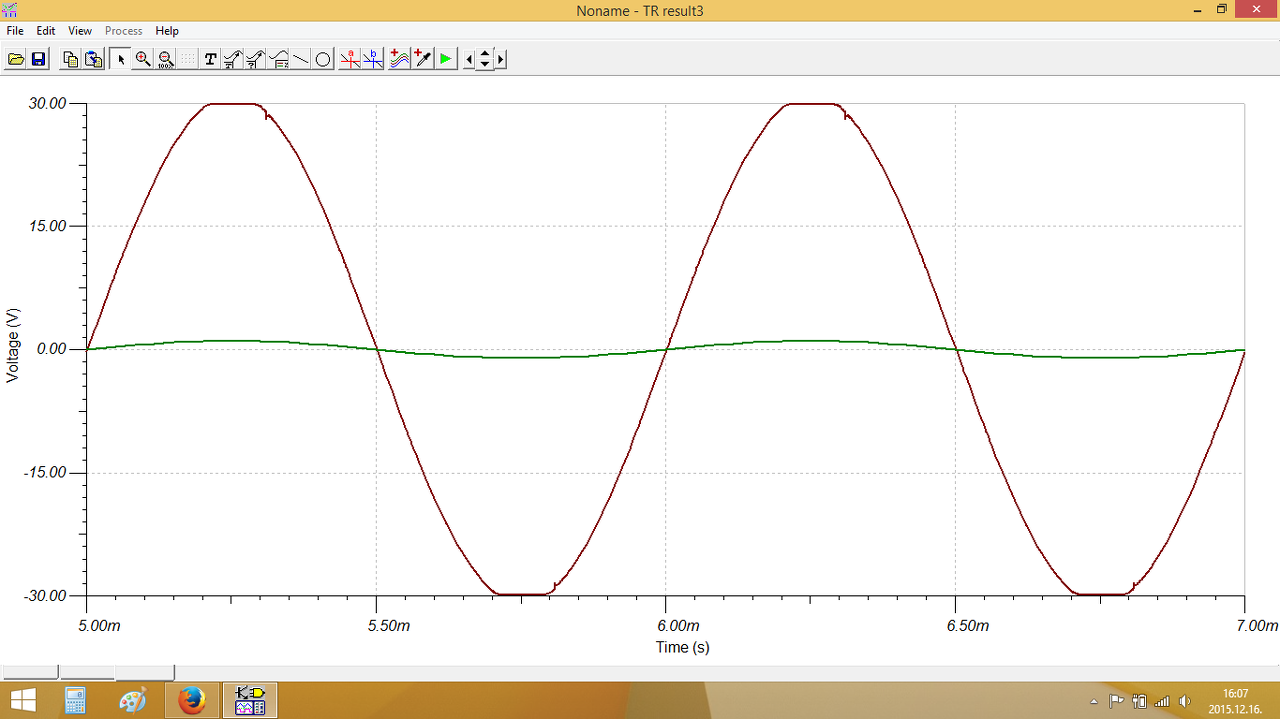Click the network signal tray icon
Image resolution: width=1280 pixels, height=719 pixels.
1161,701
